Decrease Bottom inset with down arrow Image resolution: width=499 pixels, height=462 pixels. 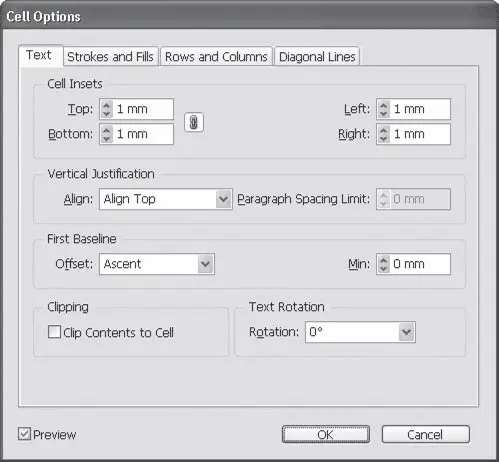coord(106,139)
